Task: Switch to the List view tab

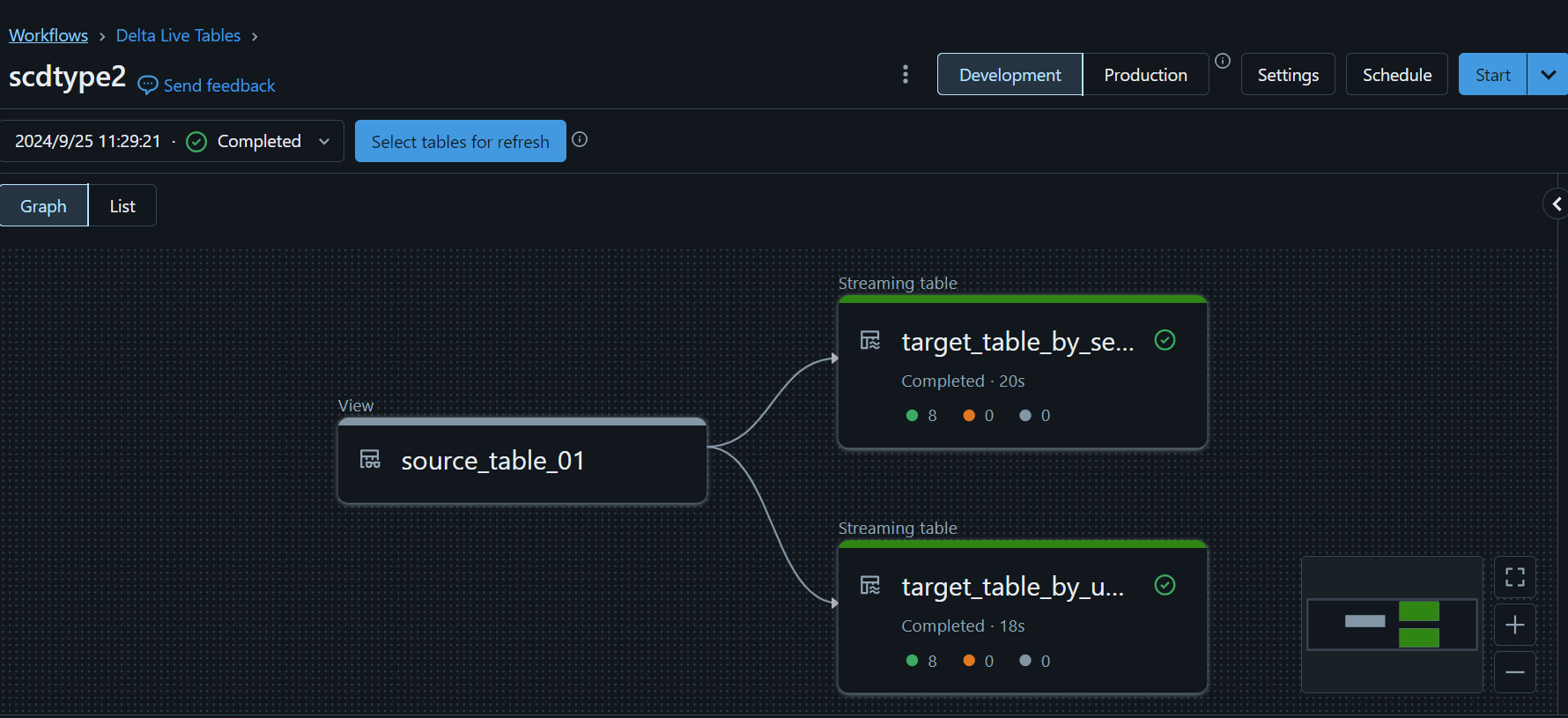Action: 122,205
